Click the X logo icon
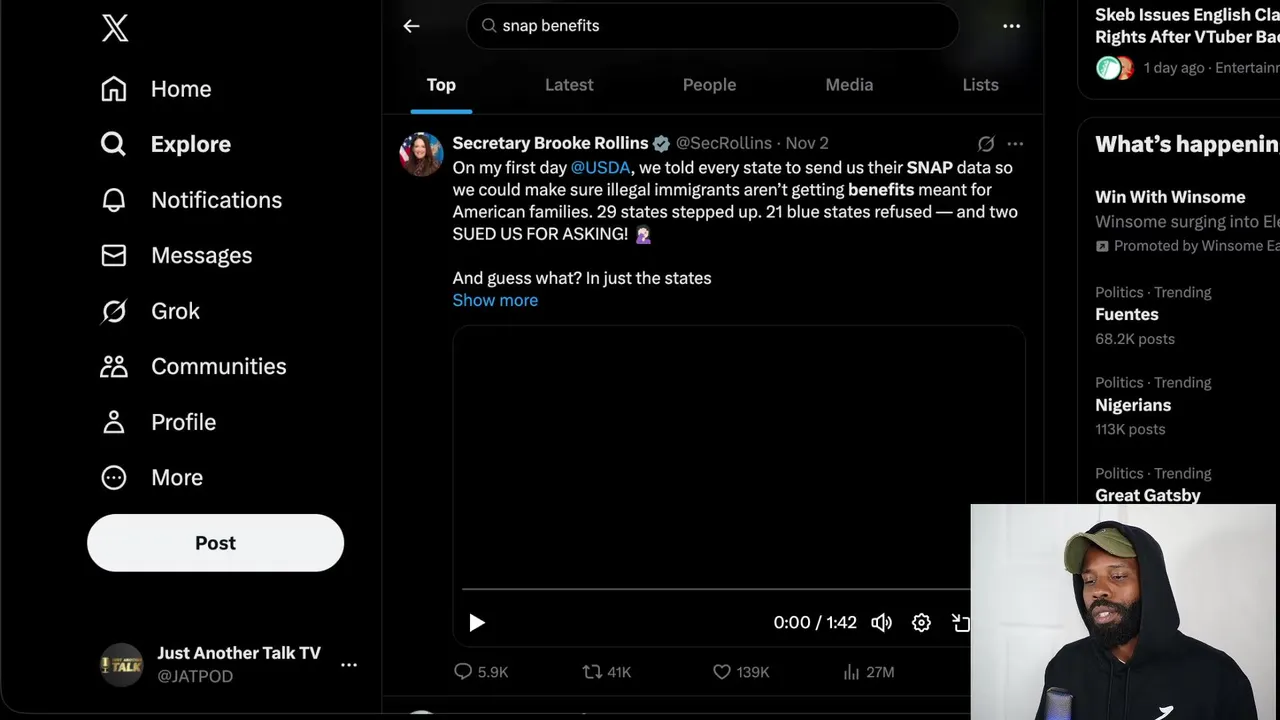The image size is (1280, 720). click(115, 28)
